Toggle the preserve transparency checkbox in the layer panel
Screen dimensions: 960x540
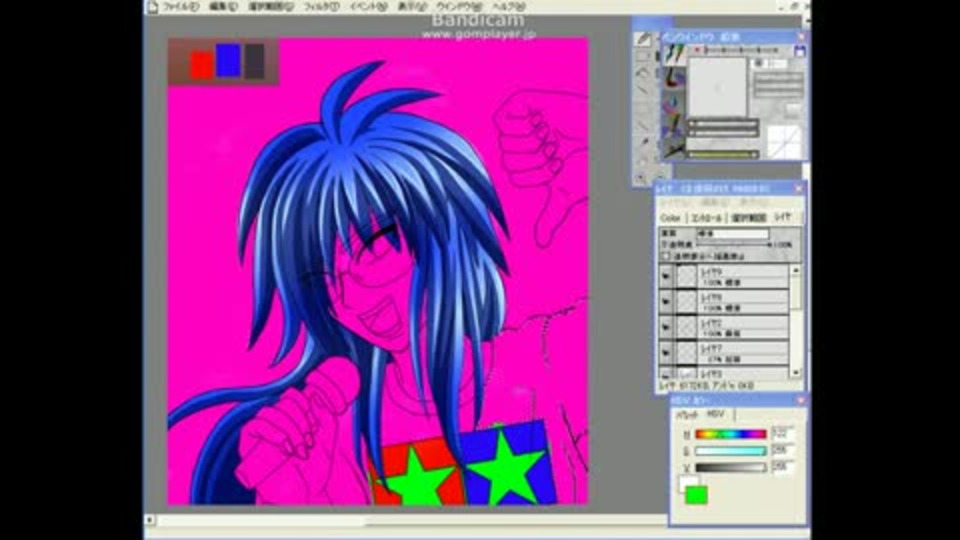click(666, 256)
